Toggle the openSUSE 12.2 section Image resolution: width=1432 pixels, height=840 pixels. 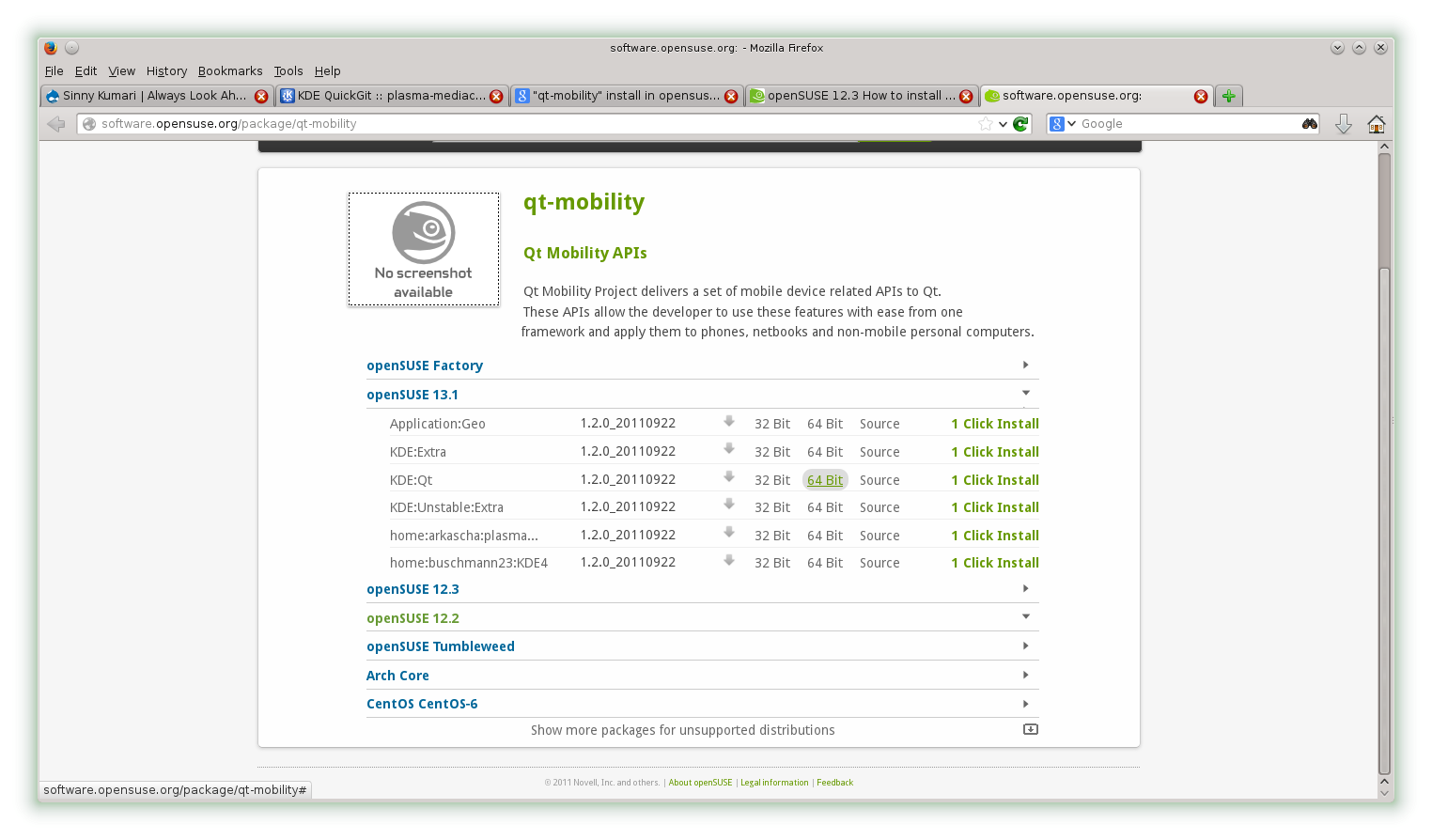tap(703, 618)
